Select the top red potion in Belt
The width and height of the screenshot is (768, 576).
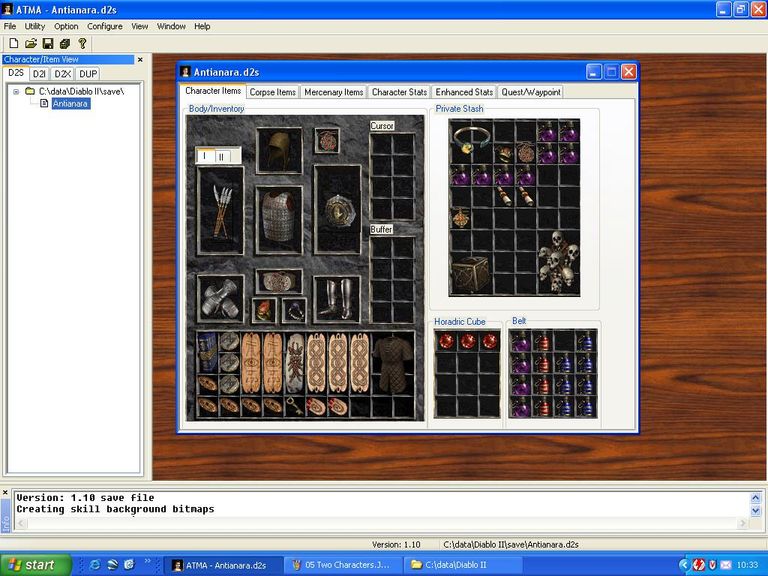(542, 341)
